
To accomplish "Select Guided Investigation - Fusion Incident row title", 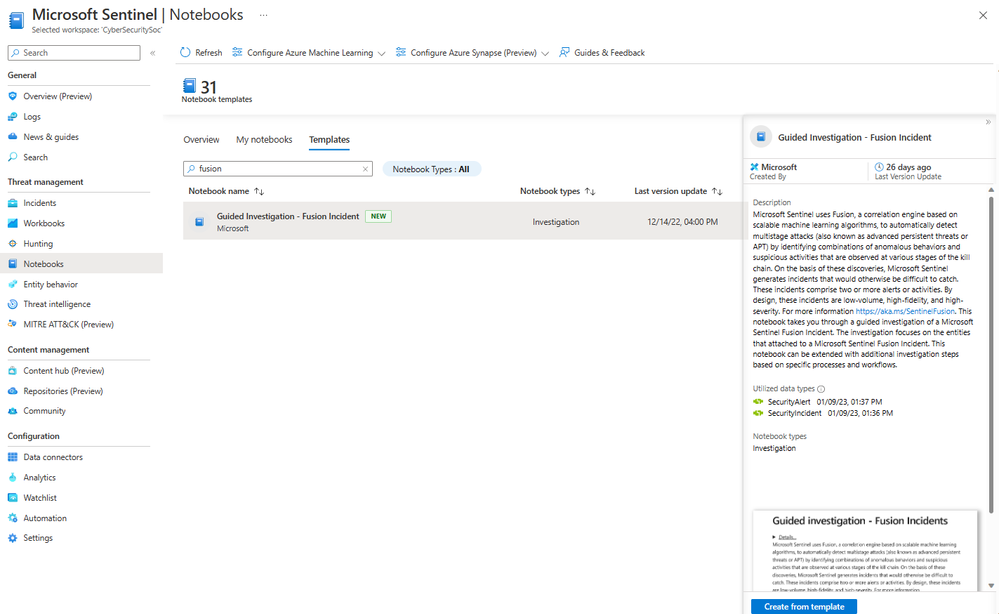I will click(288, 217).
